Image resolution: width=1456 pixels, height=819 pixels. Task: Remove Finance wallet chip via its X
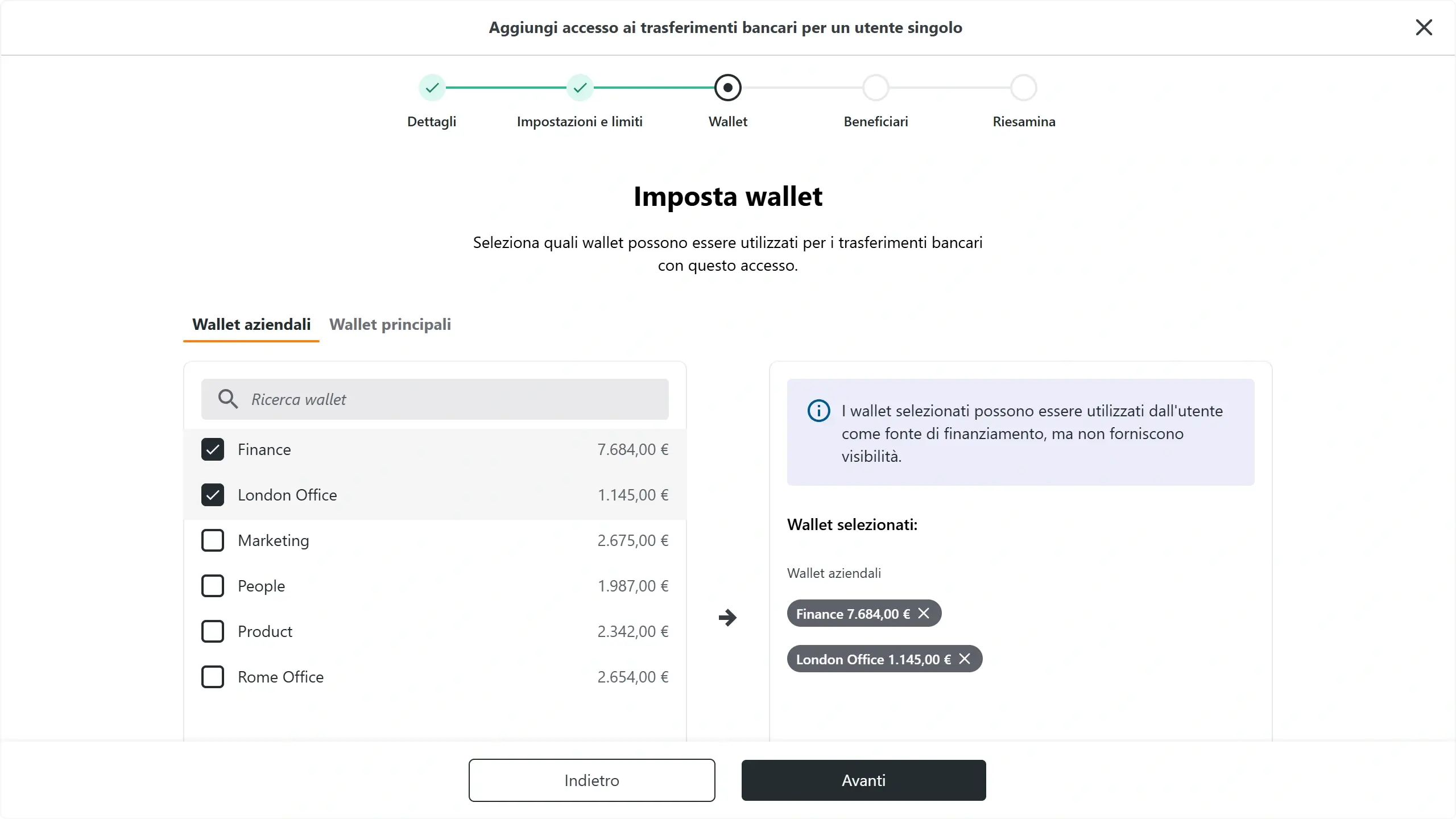pos(924,613)
